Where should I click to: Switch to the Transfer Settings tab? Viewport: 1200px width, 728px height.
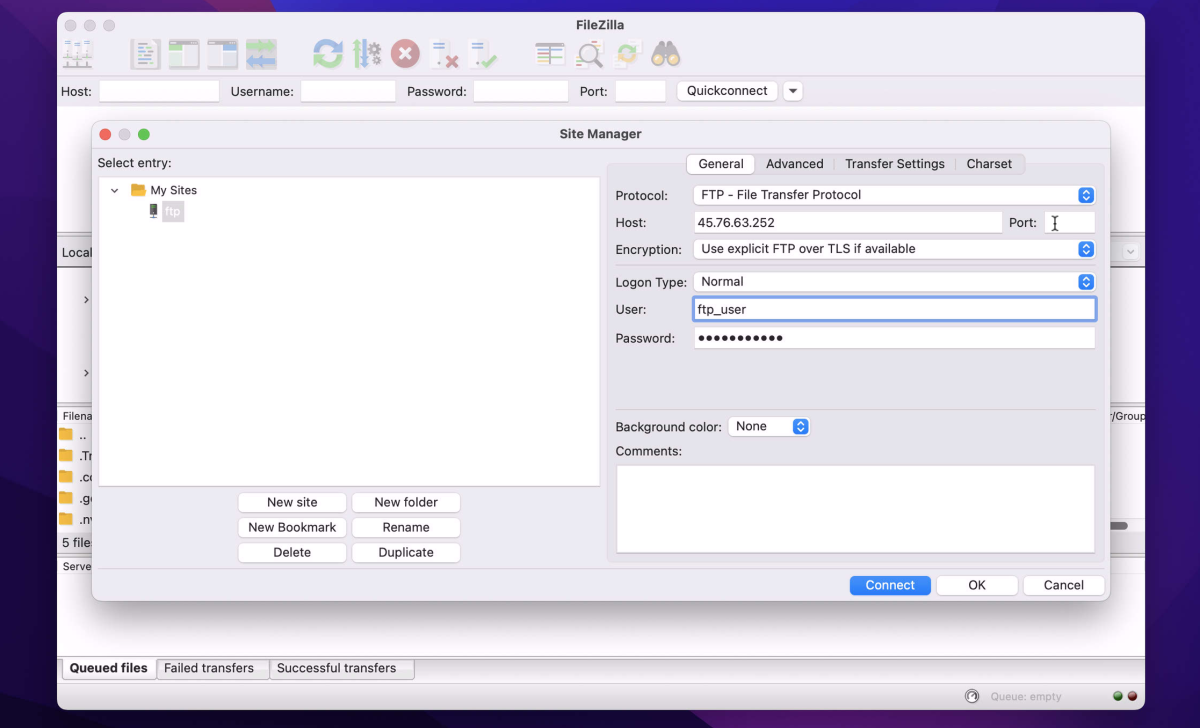pyautogui.click(x=895, y=164)
